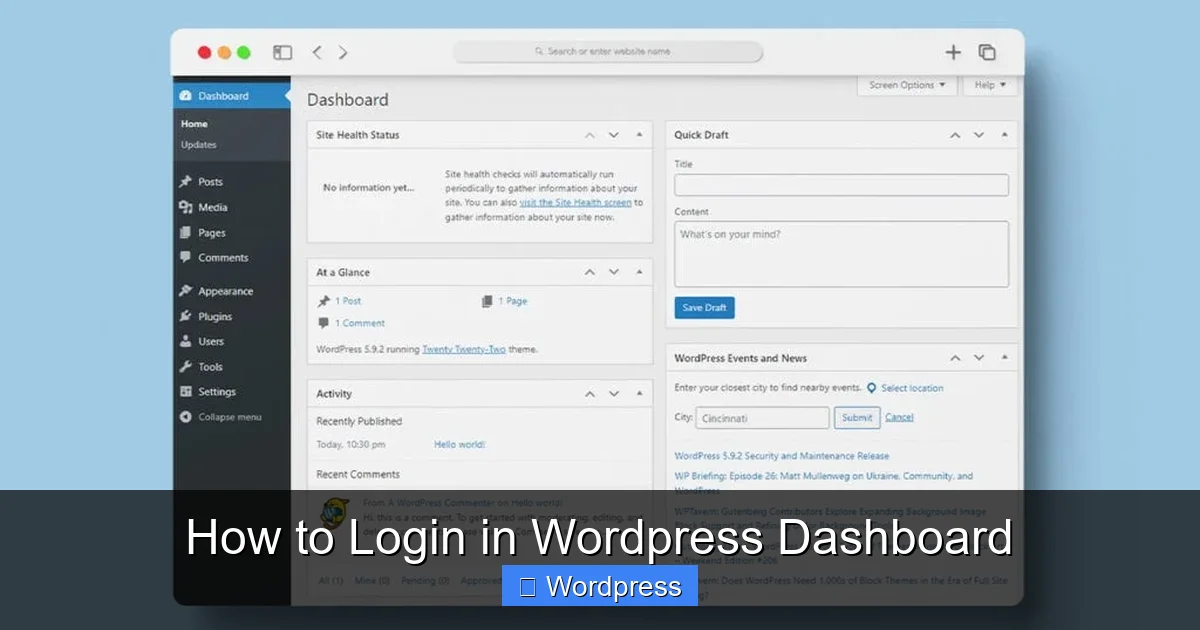The image size is (1200, 630).
Task: Open a new browser tab with plus
Action: click(953, 52)
